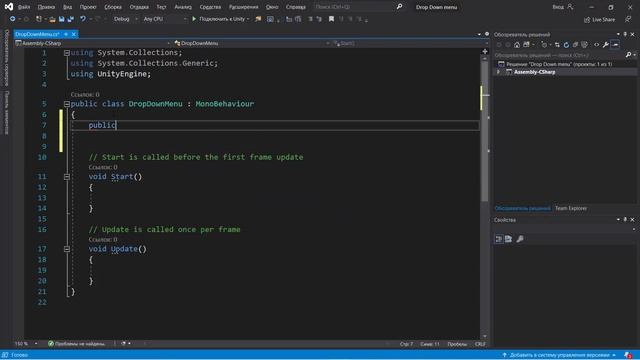Open the Отладка menu
This screenshot has width=640, height=360.
click(x=139, y=7)
